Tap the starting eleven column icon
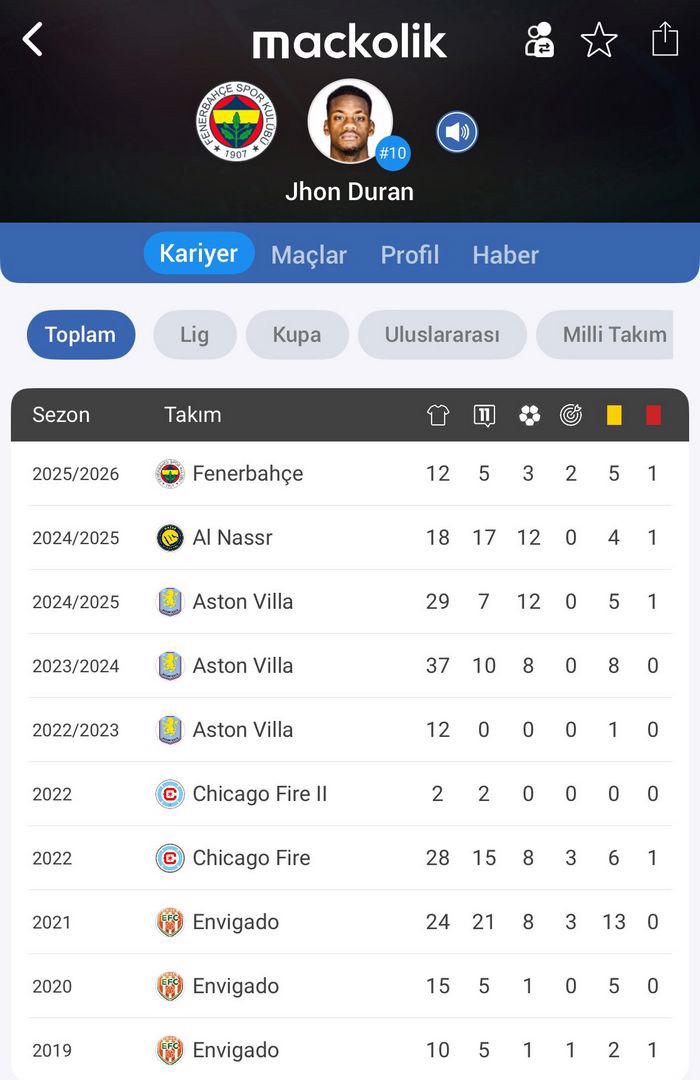This screenshot has height=1080, width=700. [484, 415]
